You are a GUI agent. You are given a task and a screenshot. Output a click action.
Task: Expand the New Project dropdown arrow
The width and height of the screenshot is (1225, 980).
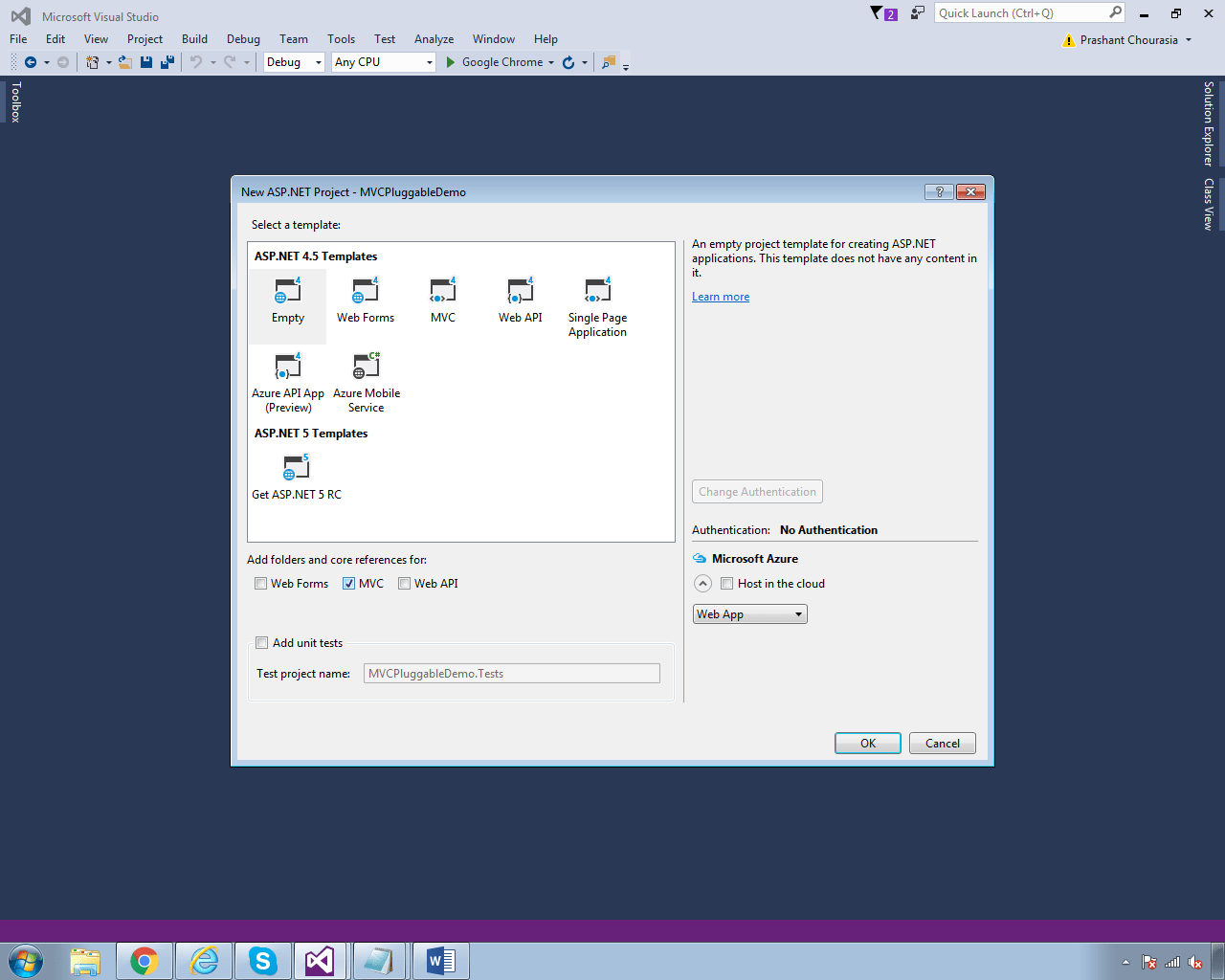108,62
